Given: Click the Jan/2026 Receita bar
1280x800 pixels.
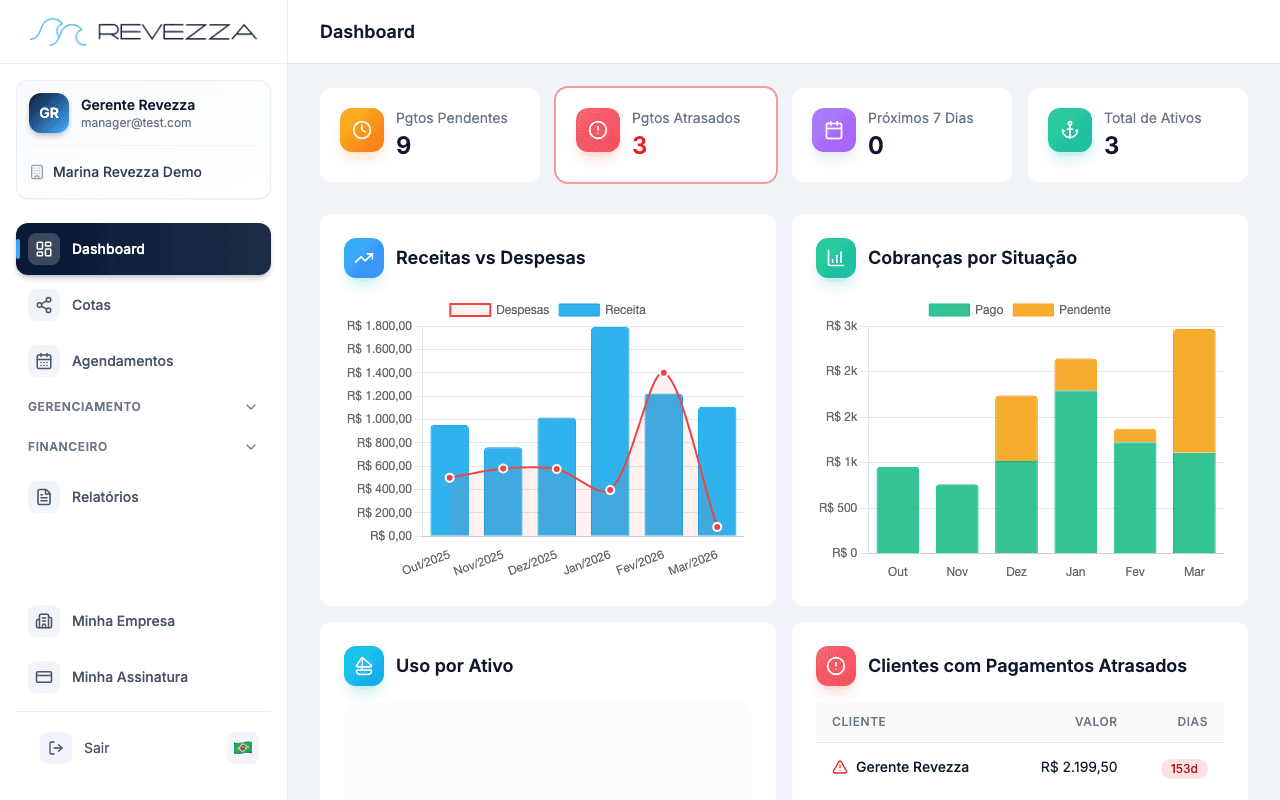Looking at the screenshot, I should pyautogui.click(x=610, y=431).
